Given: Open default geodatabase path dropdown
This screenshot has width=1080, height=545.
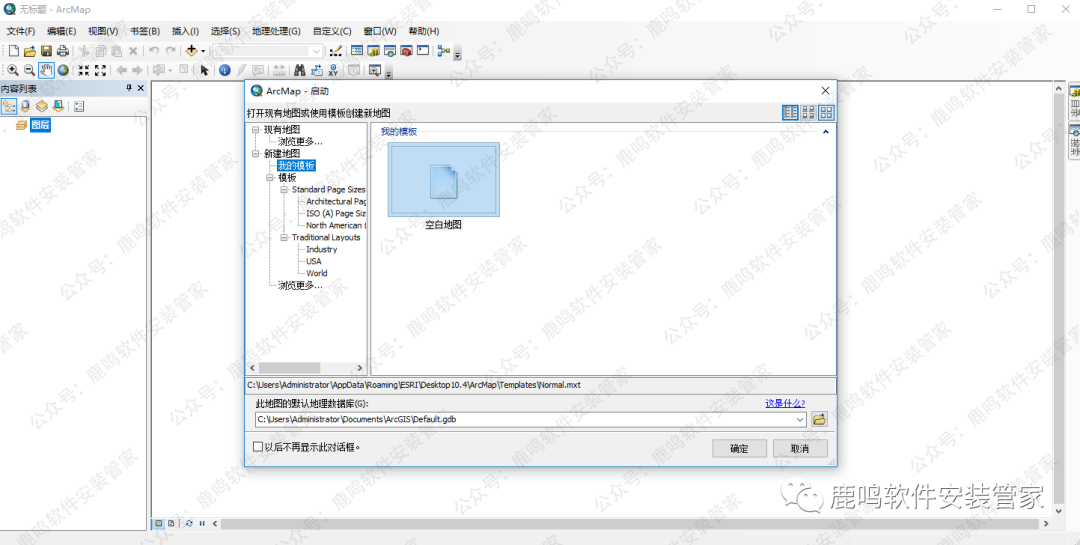Looking at the screenshot, I should pyautogui.click(x=800, y=419).
